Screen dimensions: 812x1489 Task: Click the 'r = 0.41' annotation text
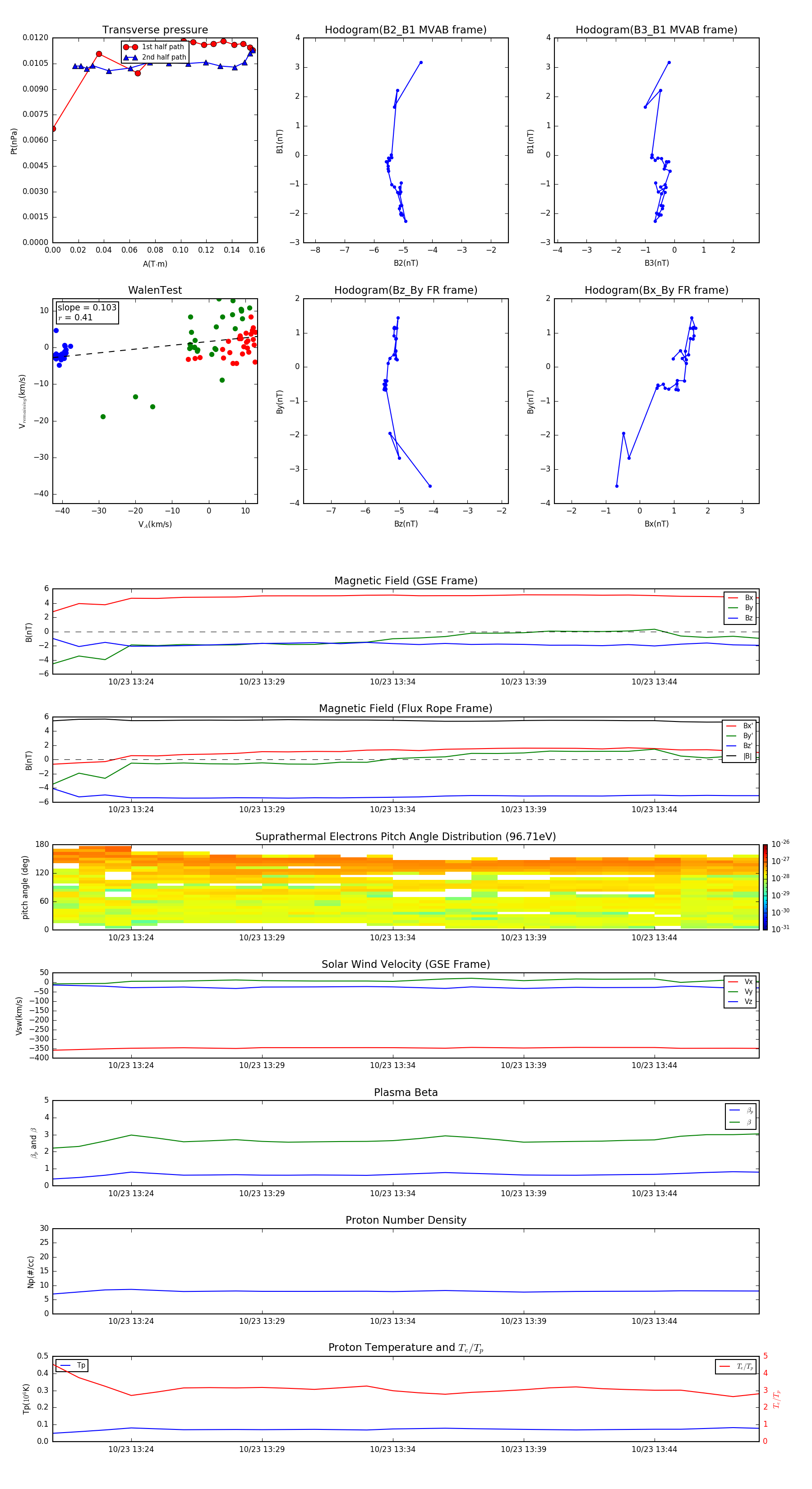click(x=75, y=317)
